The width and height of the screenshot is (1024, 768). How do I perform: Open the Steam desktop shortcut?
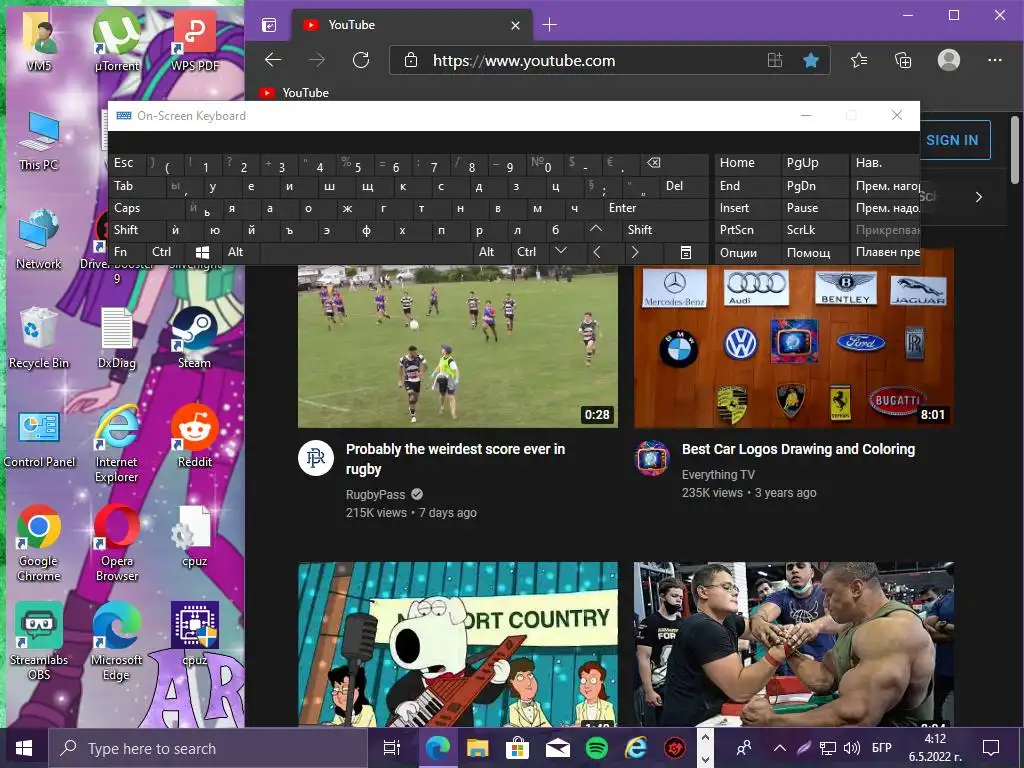(195, 338)
